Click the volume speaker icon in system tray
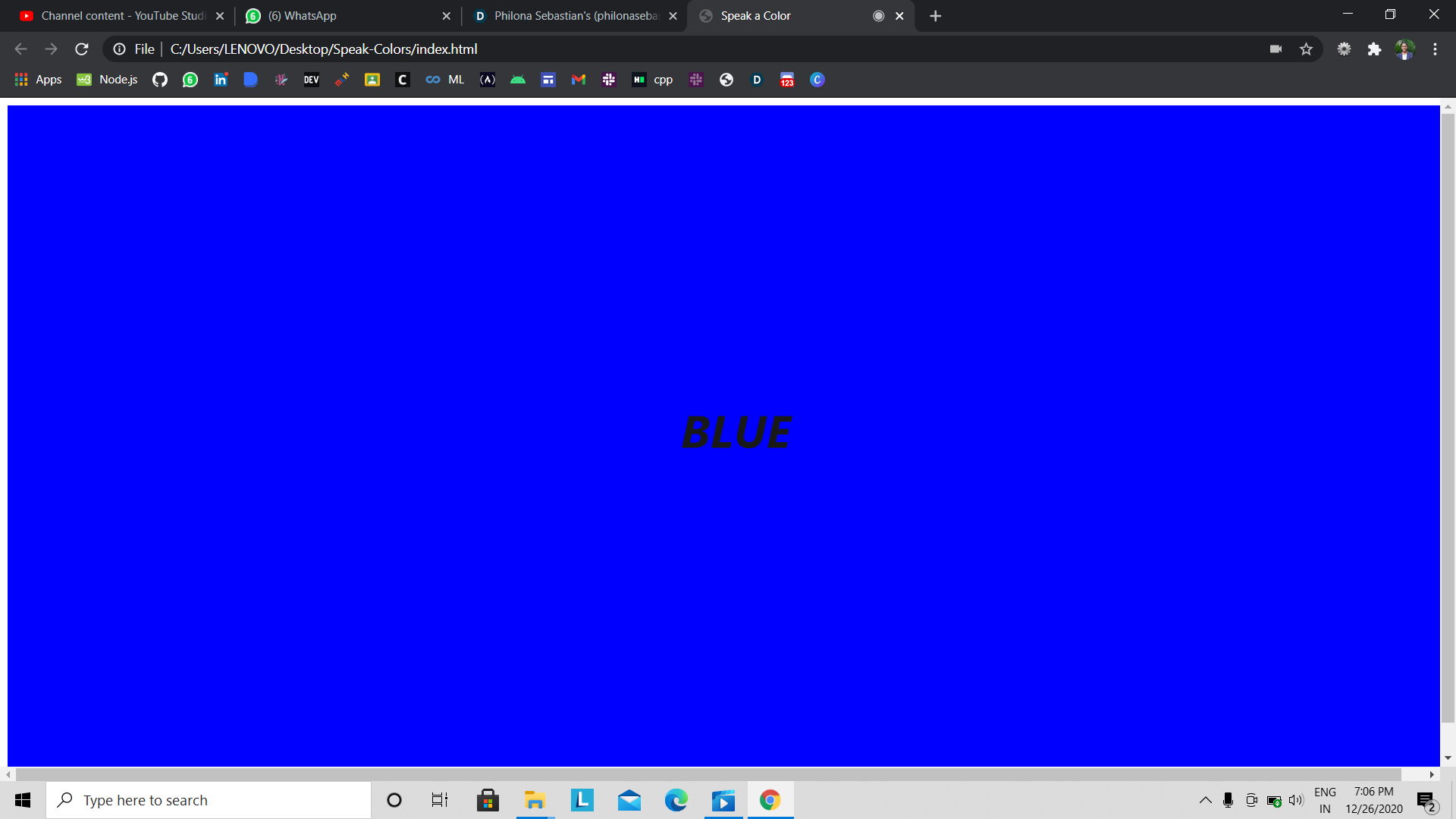The width and height of the screenshot is (1456, 819). click(x=1296, y=800)
